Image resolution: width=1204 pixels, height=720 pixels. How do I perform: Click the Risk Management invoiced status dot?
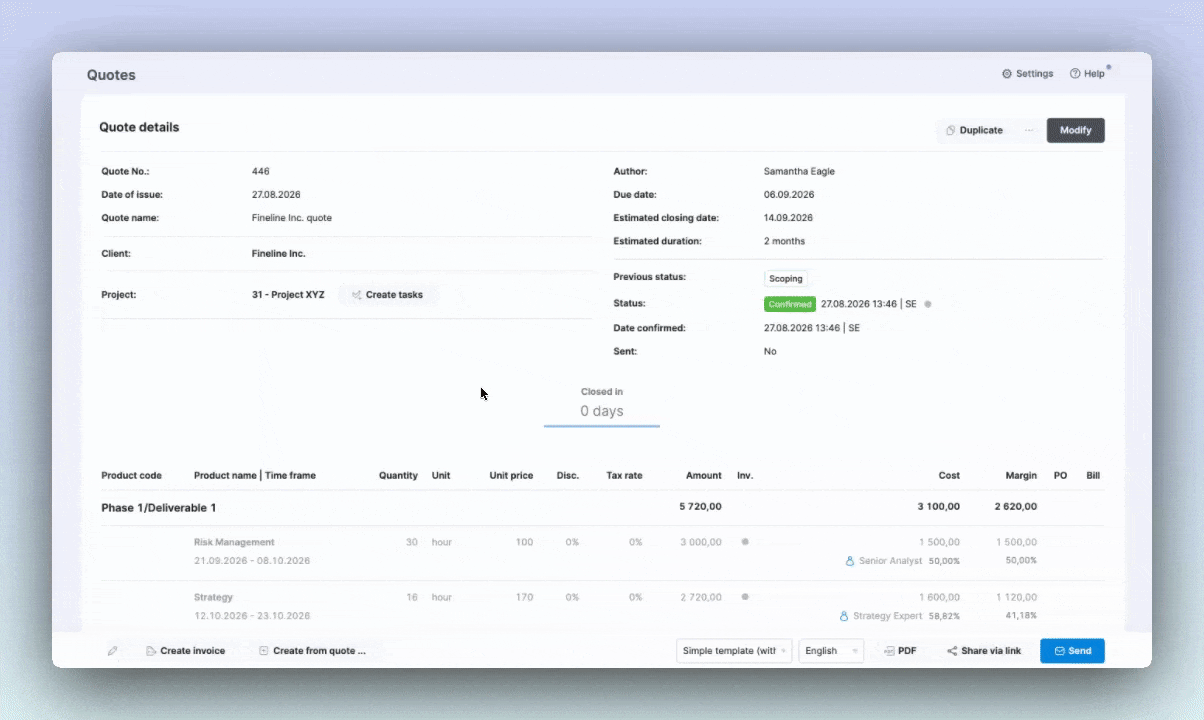pos(745,542)
